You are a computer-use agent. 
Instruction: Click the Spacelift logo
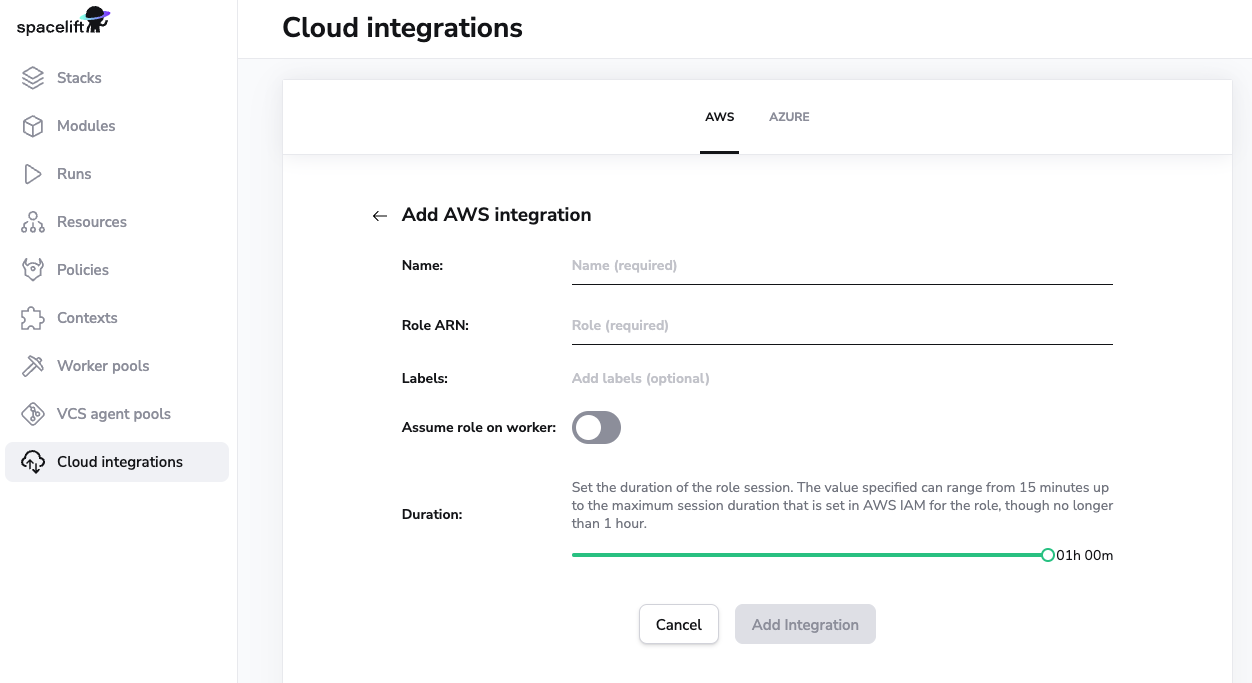click(63, 21)
